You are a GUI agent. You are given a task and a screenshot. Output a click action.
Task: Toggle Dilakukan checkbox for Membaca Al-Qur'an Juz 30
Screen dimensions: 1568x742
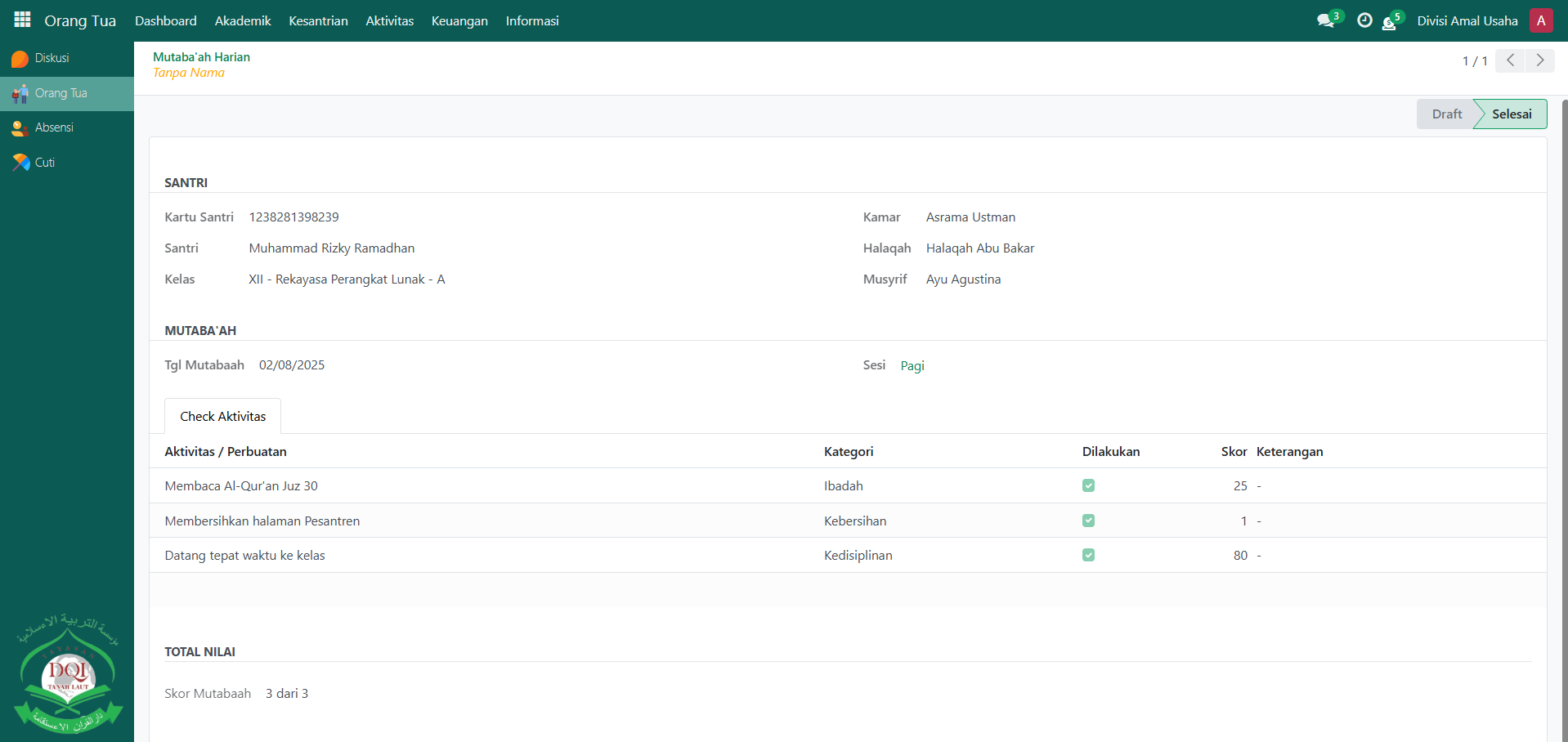point(1088,485)
